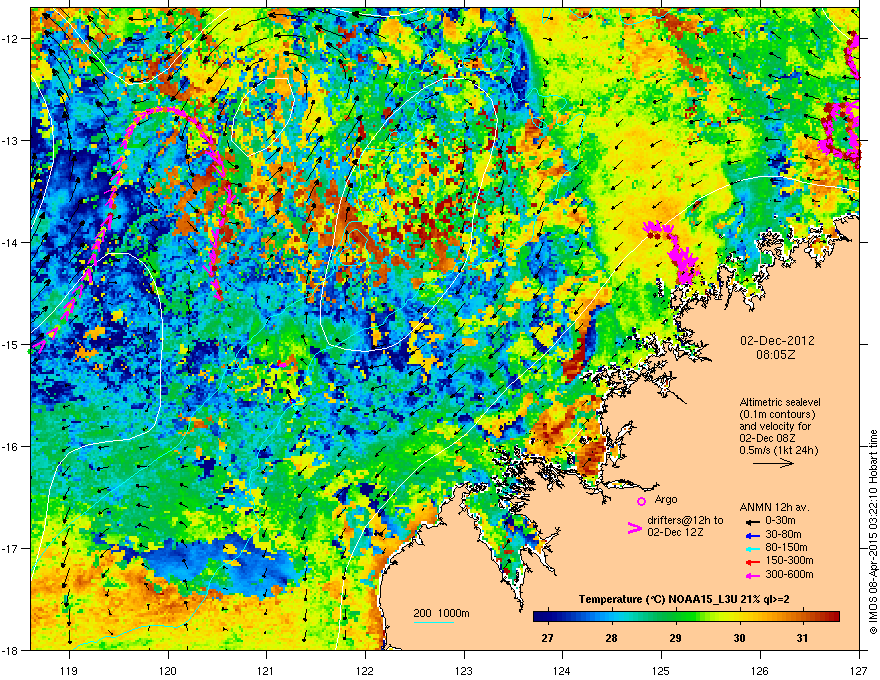
Task: Click the latitude axis label '-18'
Action: point(10,650)
